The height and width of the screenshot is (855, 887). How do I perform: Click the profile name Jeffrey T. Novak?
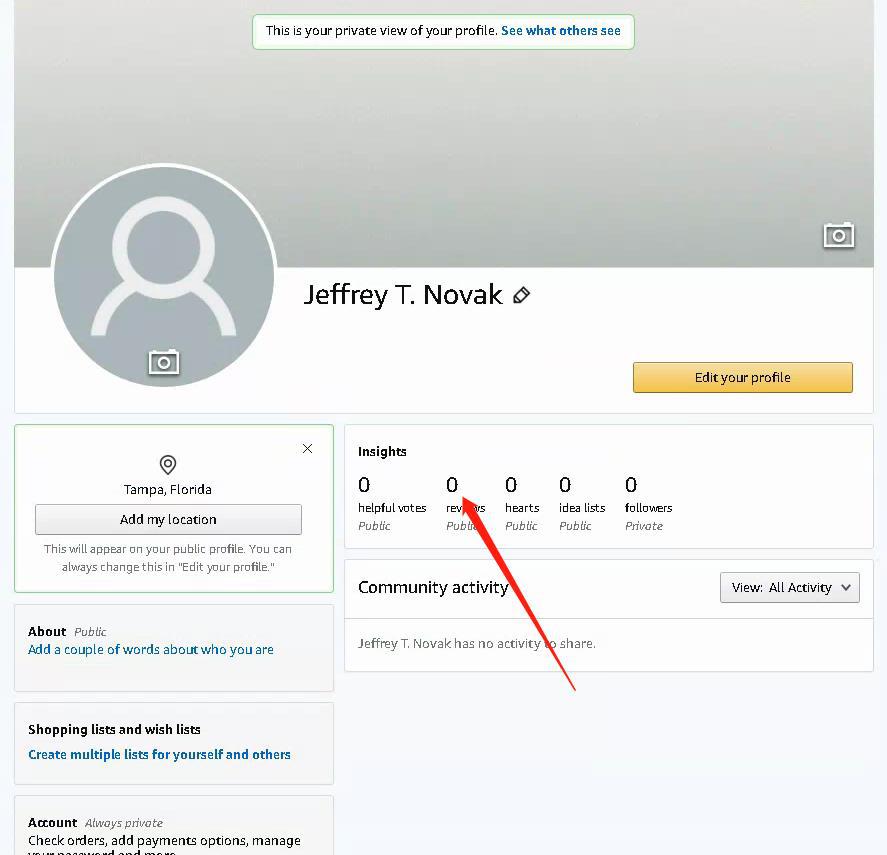click(403, 295)
